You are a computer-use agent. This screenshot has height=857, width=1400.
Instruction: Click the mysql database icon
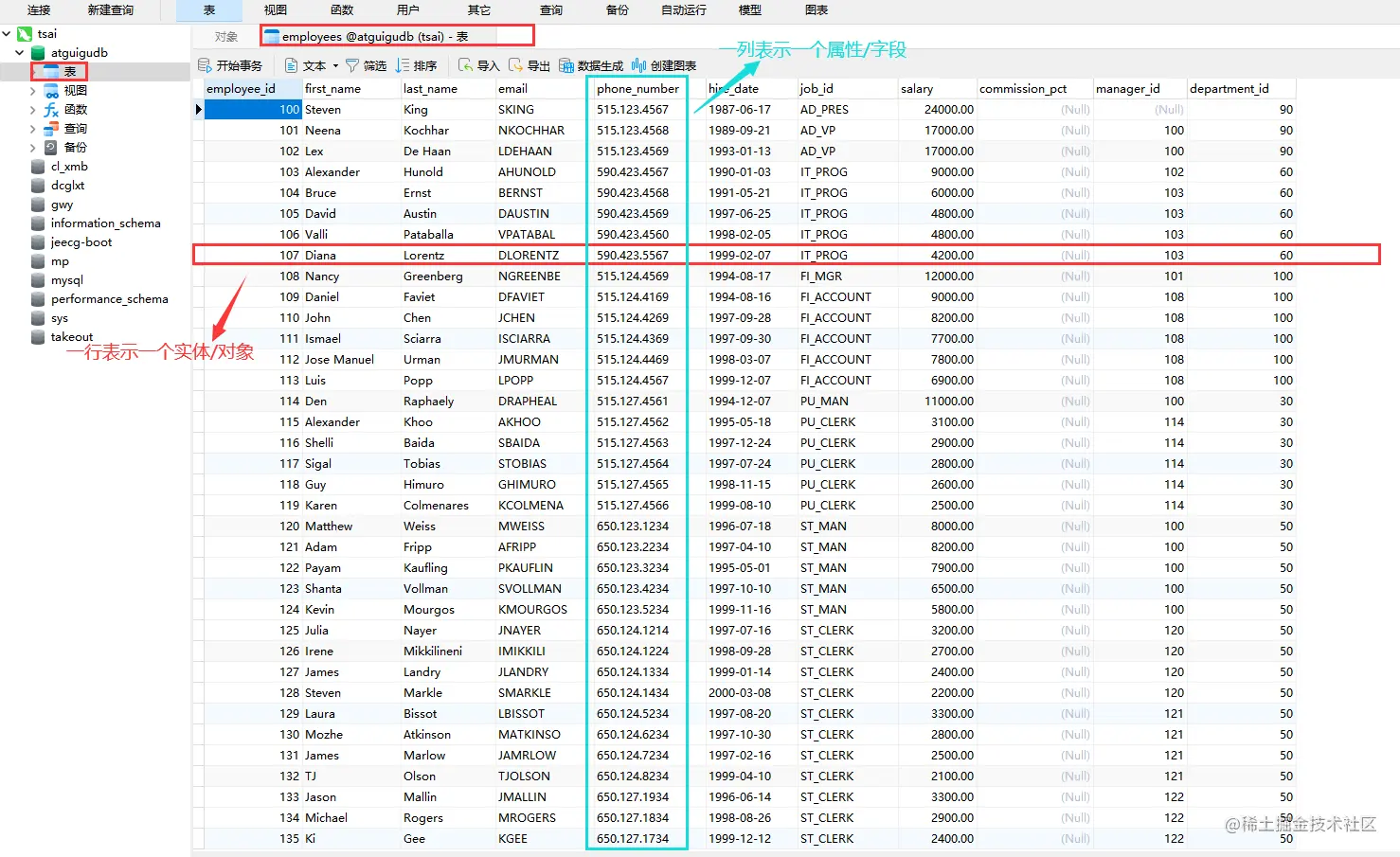pos(38,280)
